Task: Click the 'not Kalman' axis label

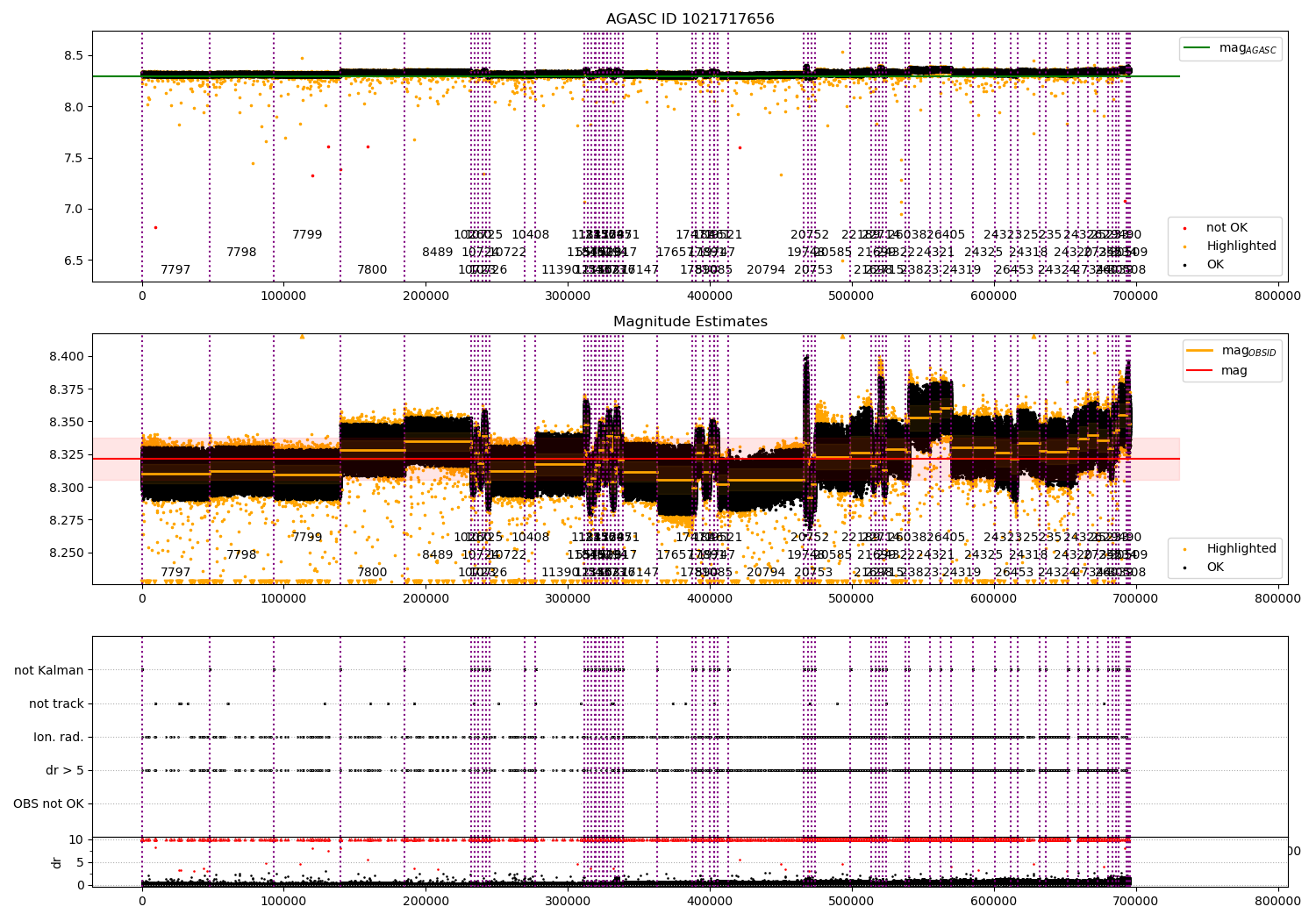Action: click(x=49, y=670)
